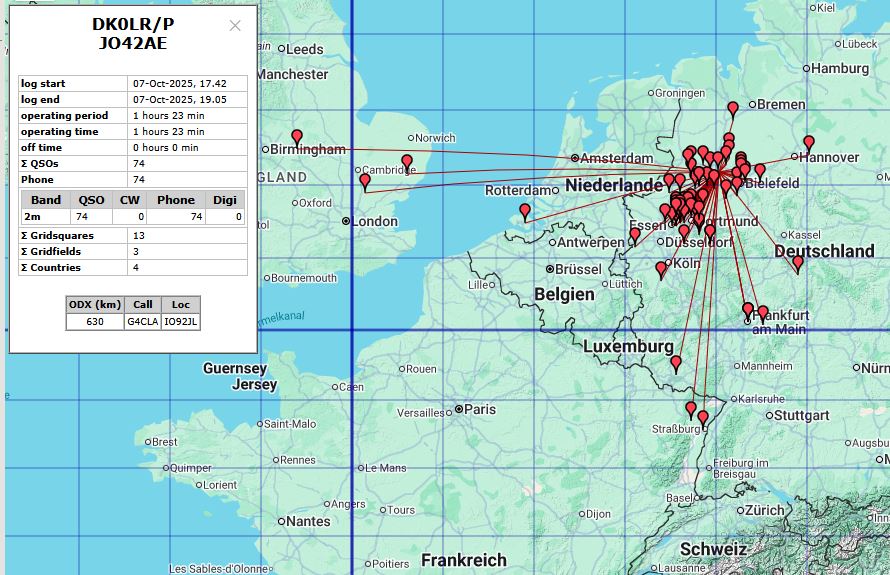890x575 pixels.
Task: Click the 630 km ODX distance value
Action: [94, 321]
